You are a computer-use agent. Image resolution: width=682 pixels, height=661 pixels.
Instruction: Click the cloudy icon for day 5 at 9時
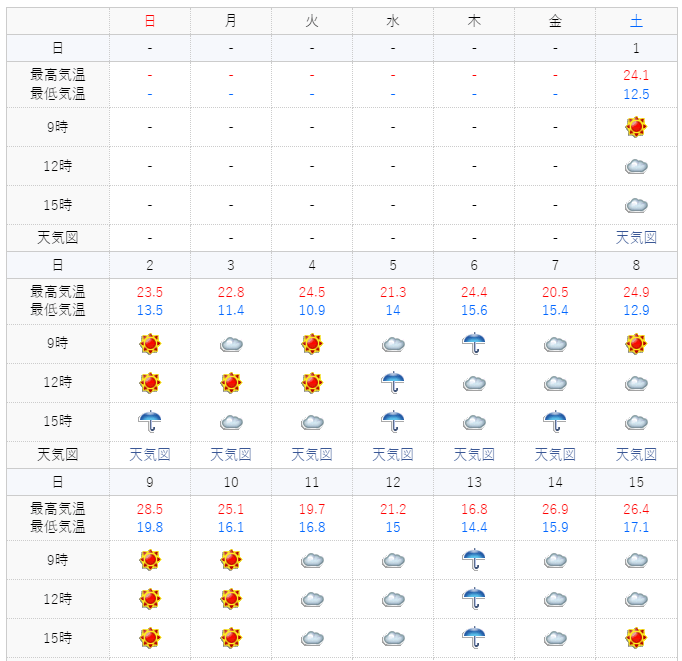point(393,344)
